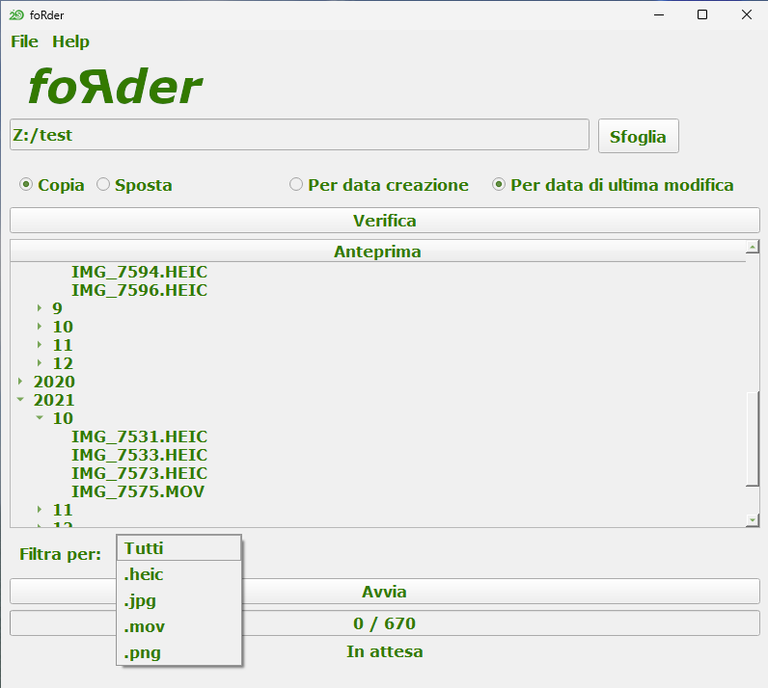Click the Sfoglia browse button
Viewport: 768px width, 688px height.
638,136
